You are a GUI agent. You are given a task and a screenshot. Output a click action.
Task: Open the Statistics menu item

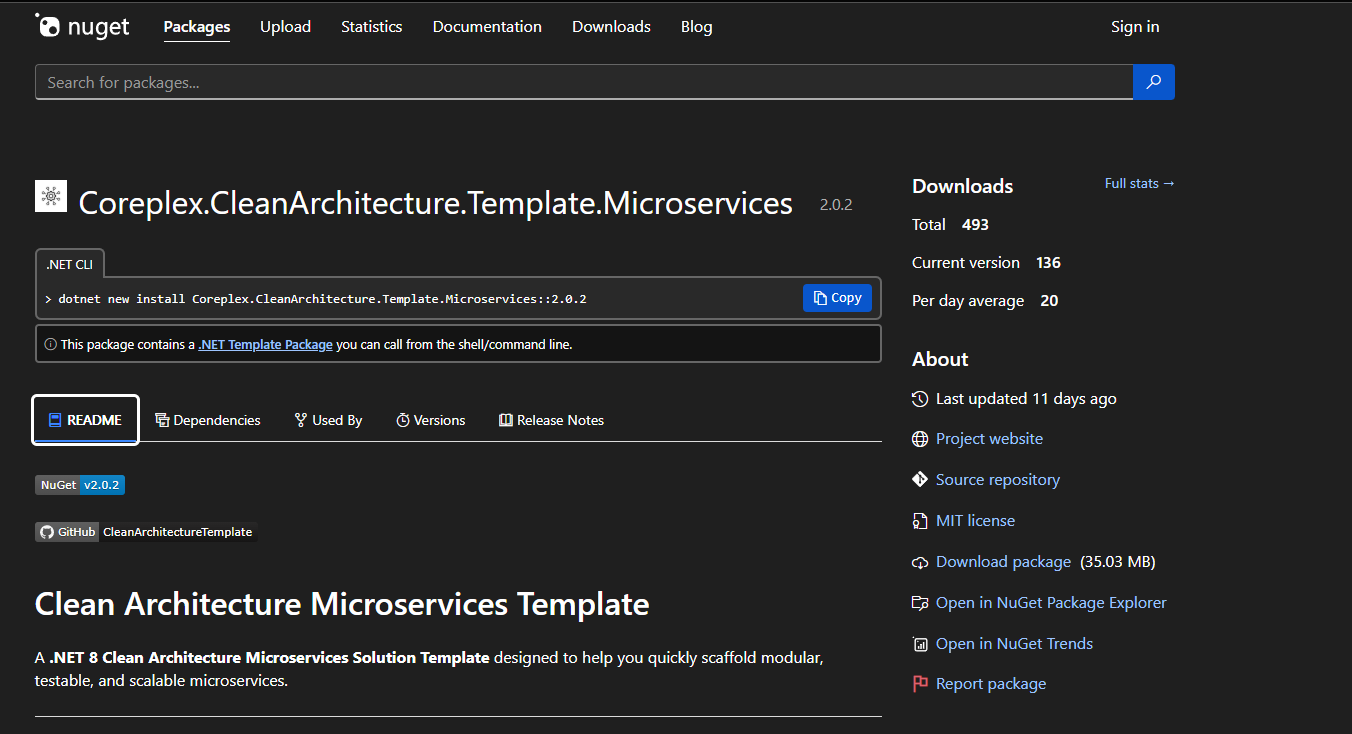[x=371, y=27]
